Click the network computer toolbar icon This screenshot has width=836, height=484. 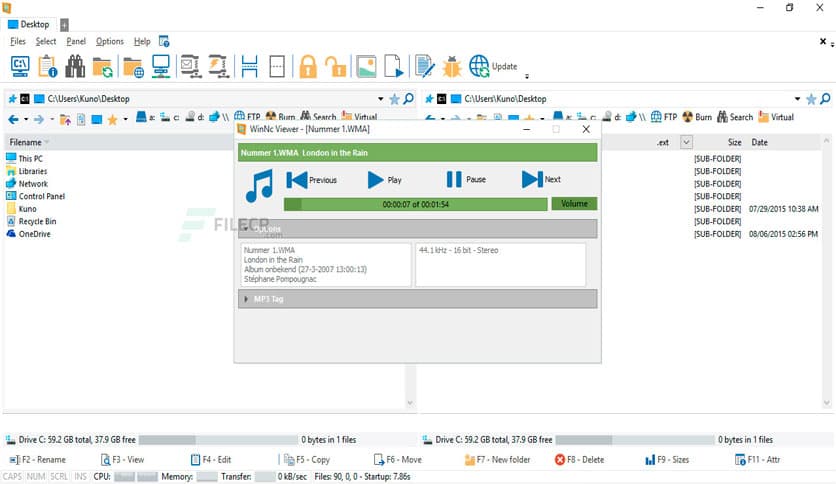(x=160, y=67)
